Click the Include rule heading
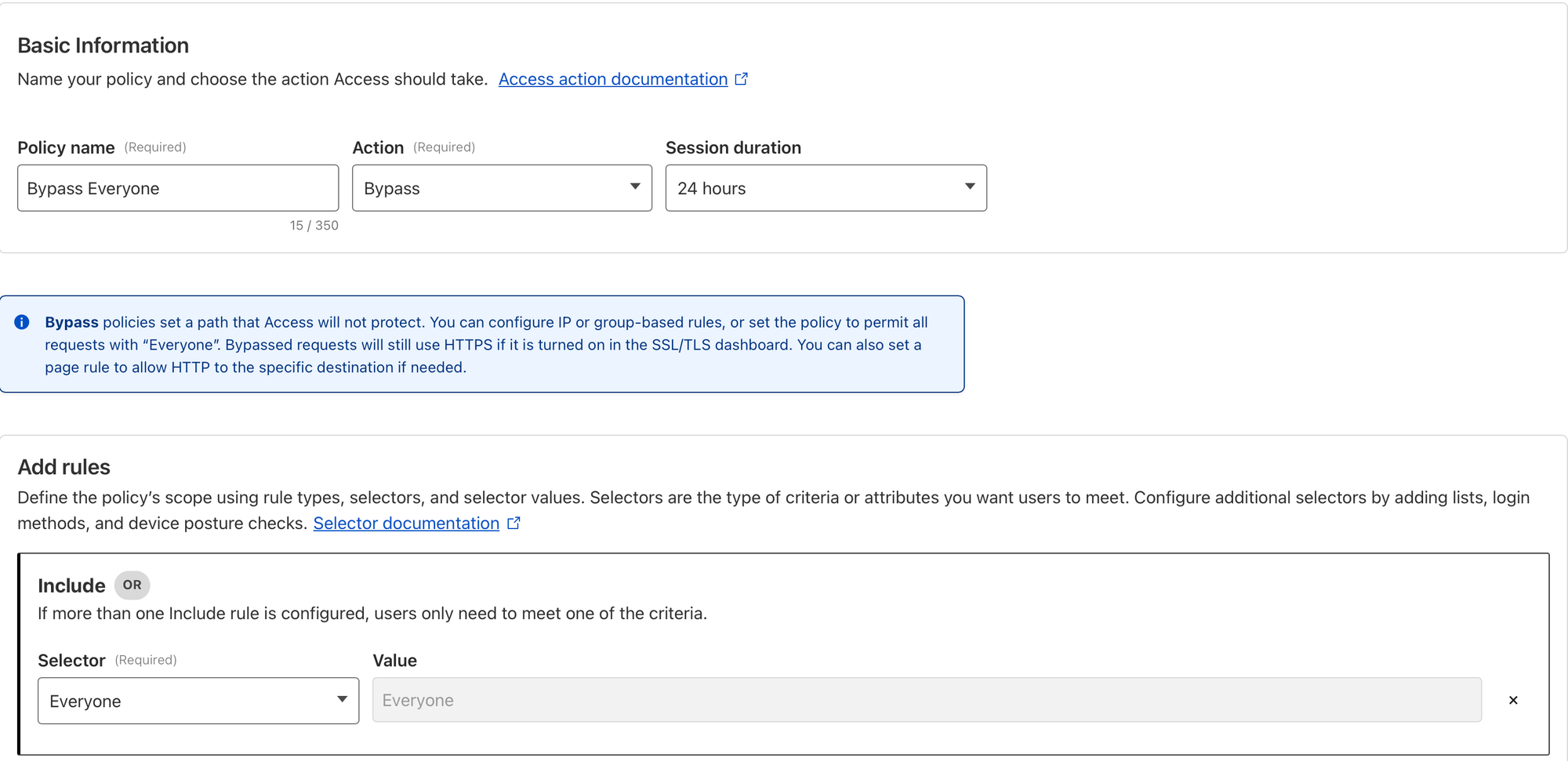This screenshot has width=1568, height=761. click(x=71, y=586)
